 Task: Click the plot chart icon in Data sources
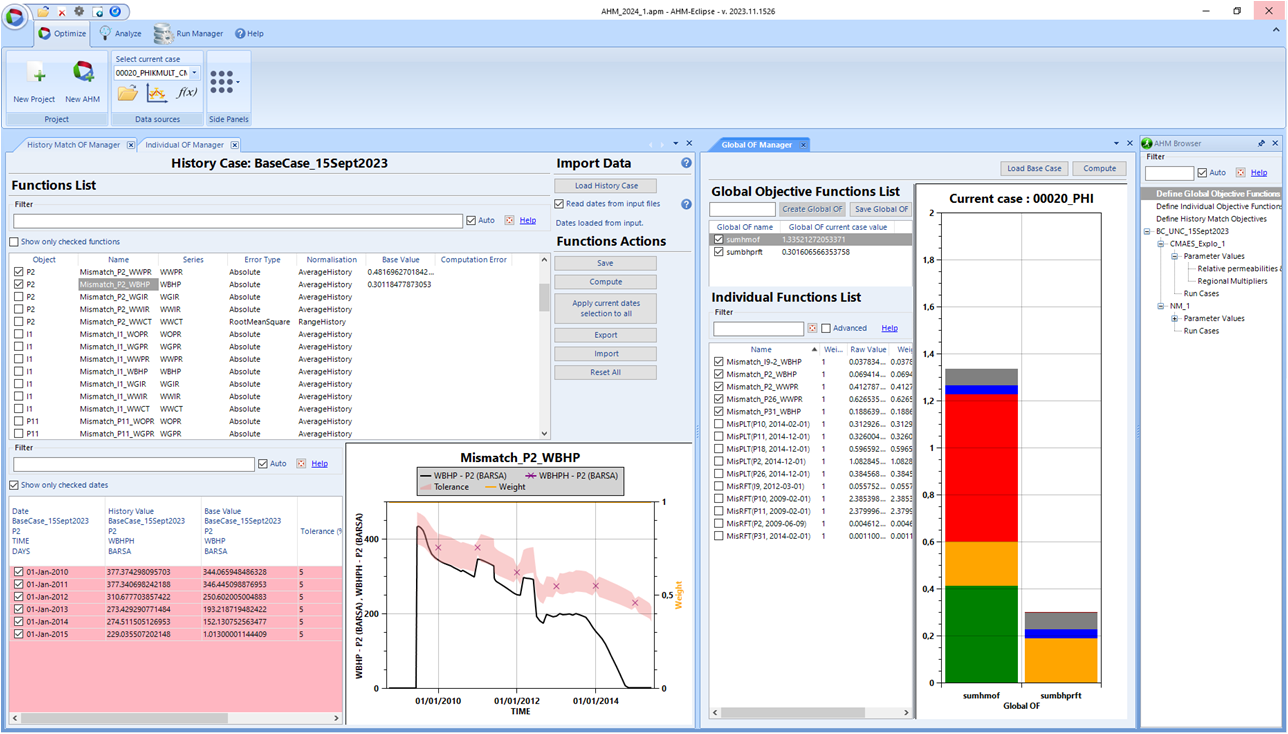tap(157, 93)
